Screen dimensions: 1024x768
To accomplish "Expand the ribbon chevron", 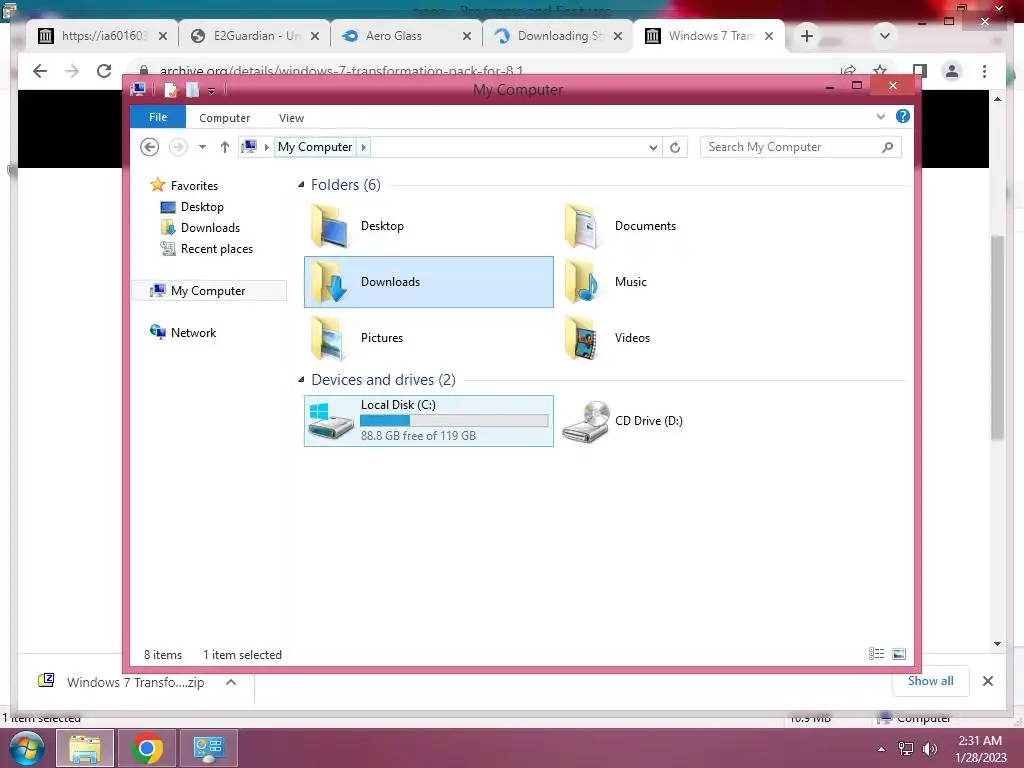I will [x=880, y=116].
